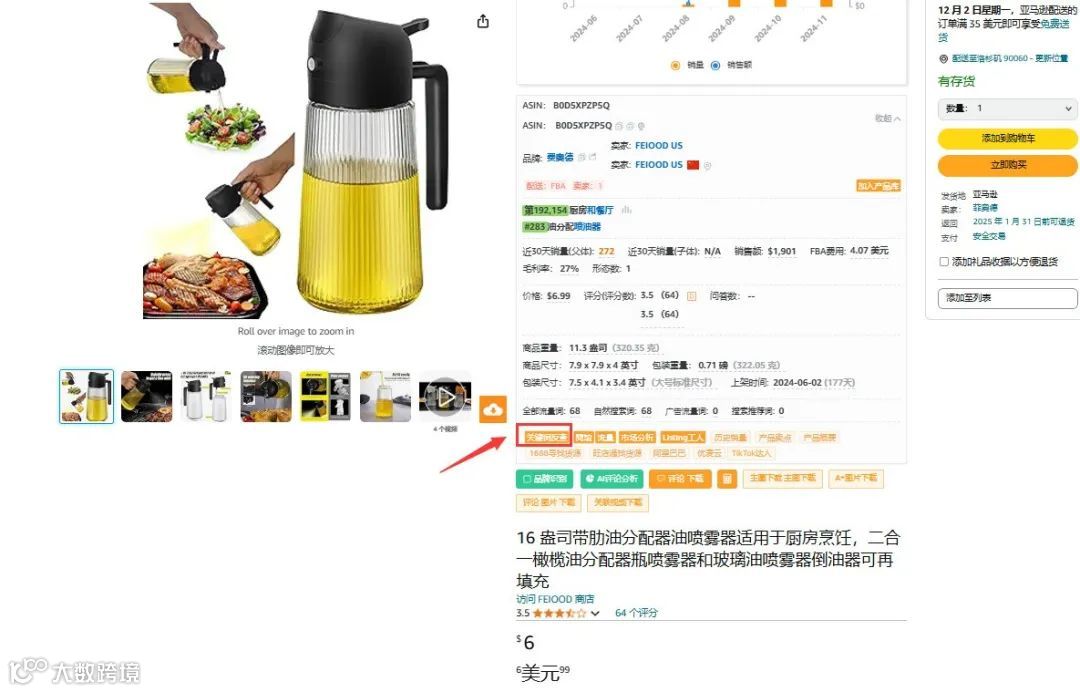Viewport: 1080px width, 692px height.
Task: Select the second product thumbnail image
Action: (146, 397)
